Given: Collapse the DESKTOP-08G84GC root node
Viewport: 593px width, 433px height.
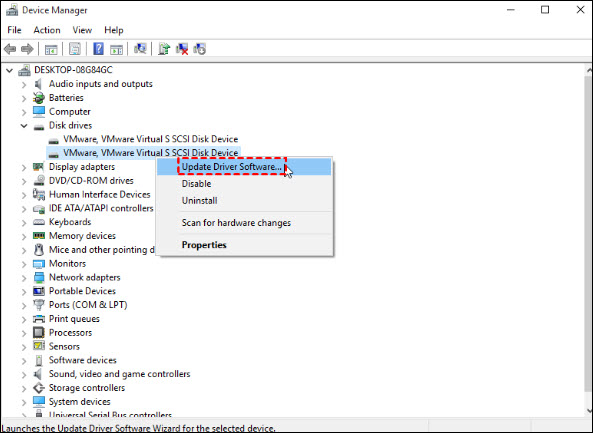Looking at the screenshot, I should (10, 70).
